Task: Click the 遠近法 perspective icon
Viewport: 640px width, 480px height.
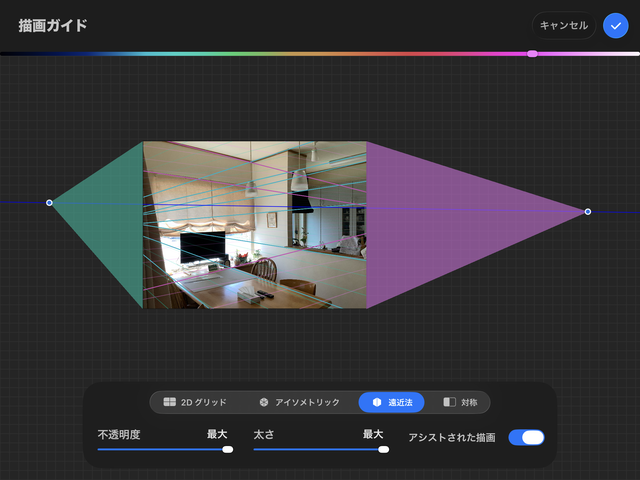Action: pyautogui.click(x=377, y=402)
